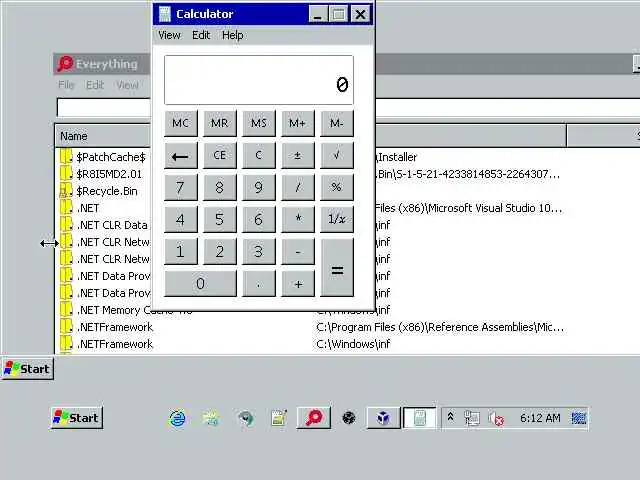640x480 pixels.
Task: Open the Calculator Help menu
Action: (233, 36)
